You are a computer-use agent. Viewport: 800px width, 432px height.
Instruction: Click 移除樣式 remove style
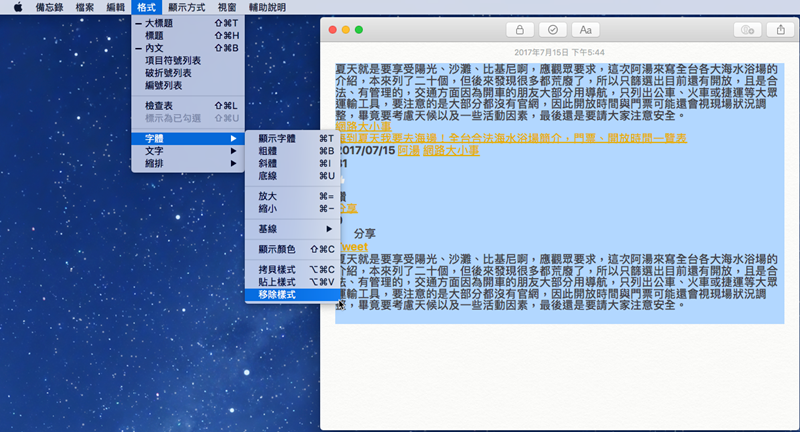[293, 294]
